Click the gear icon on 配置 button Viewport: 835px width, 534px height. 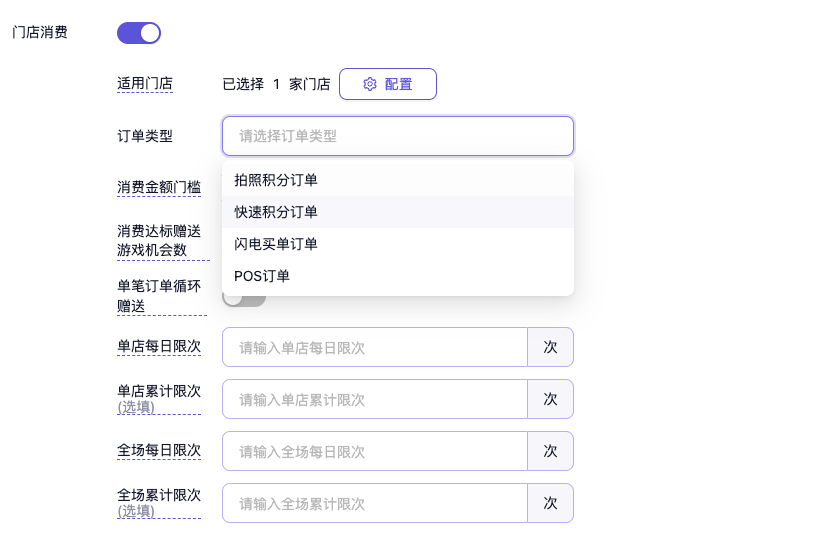coord(369,84)
